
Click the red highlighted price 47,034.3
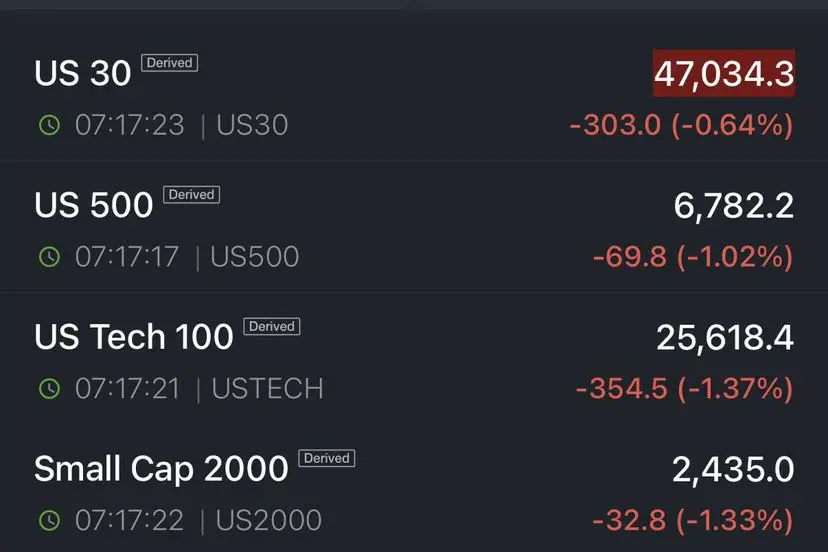click(724, 73)
